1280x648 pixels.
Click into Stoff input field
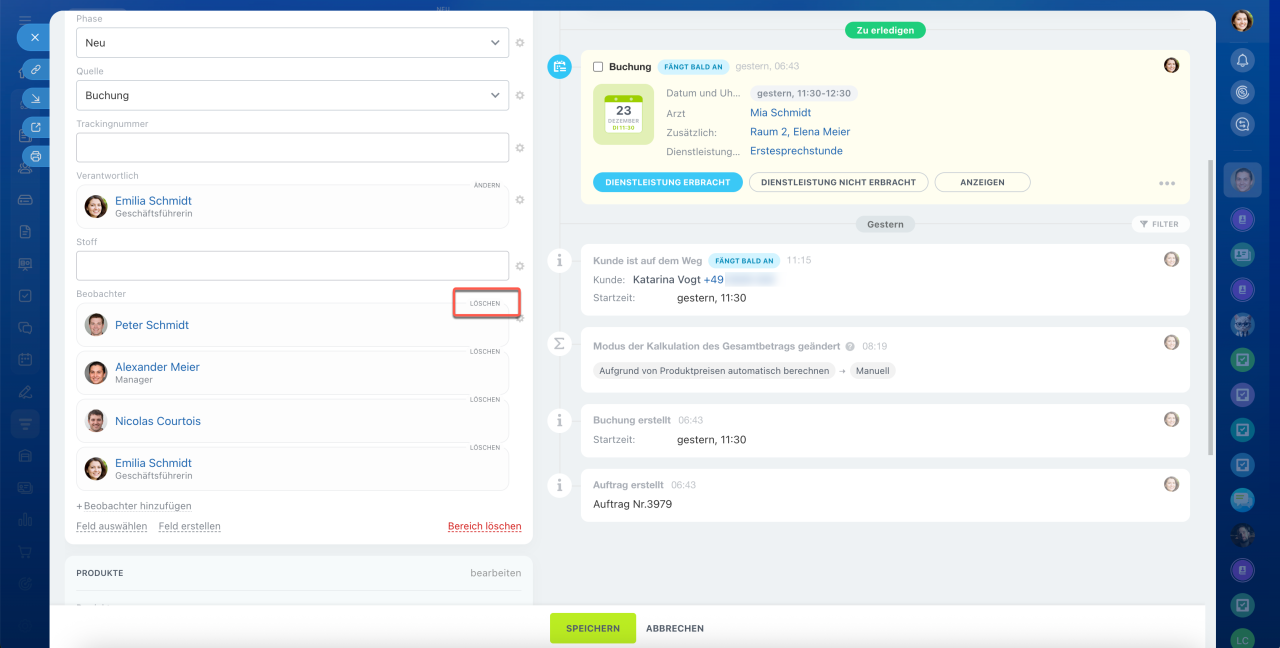[292, 266]
